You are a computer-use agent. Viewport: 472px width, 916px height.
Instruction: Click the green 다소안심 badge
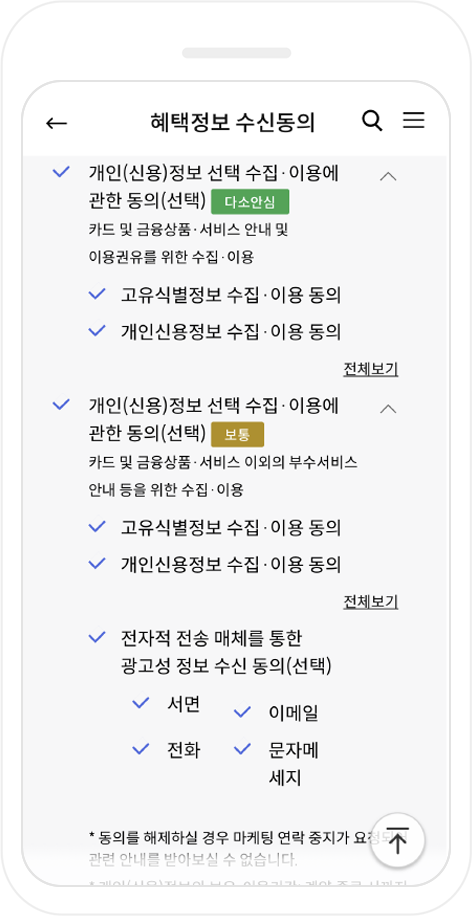point(250,202)
